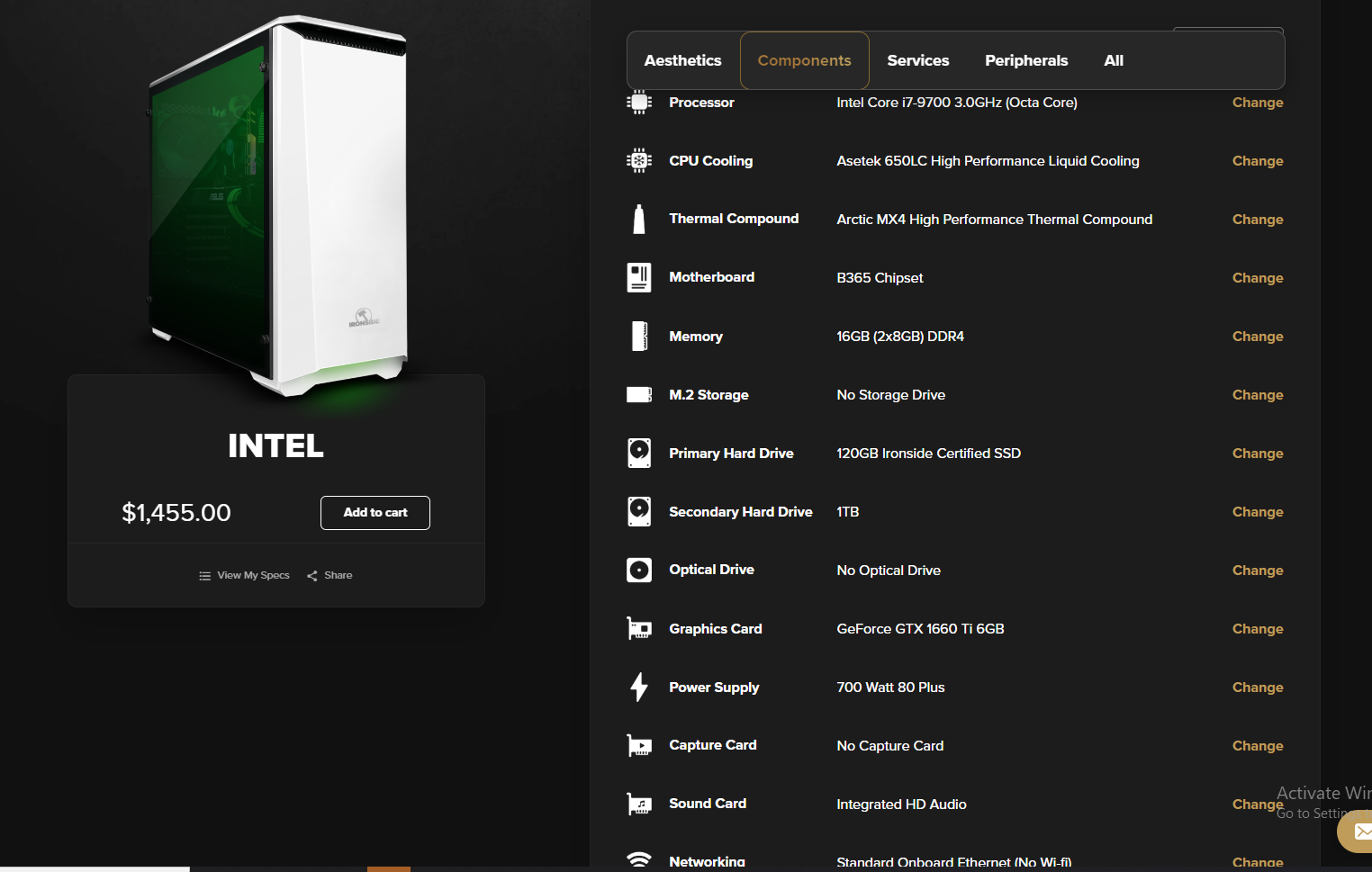Click the white PC case product image
Screen dimensions: 1372x872
point(277,205)
